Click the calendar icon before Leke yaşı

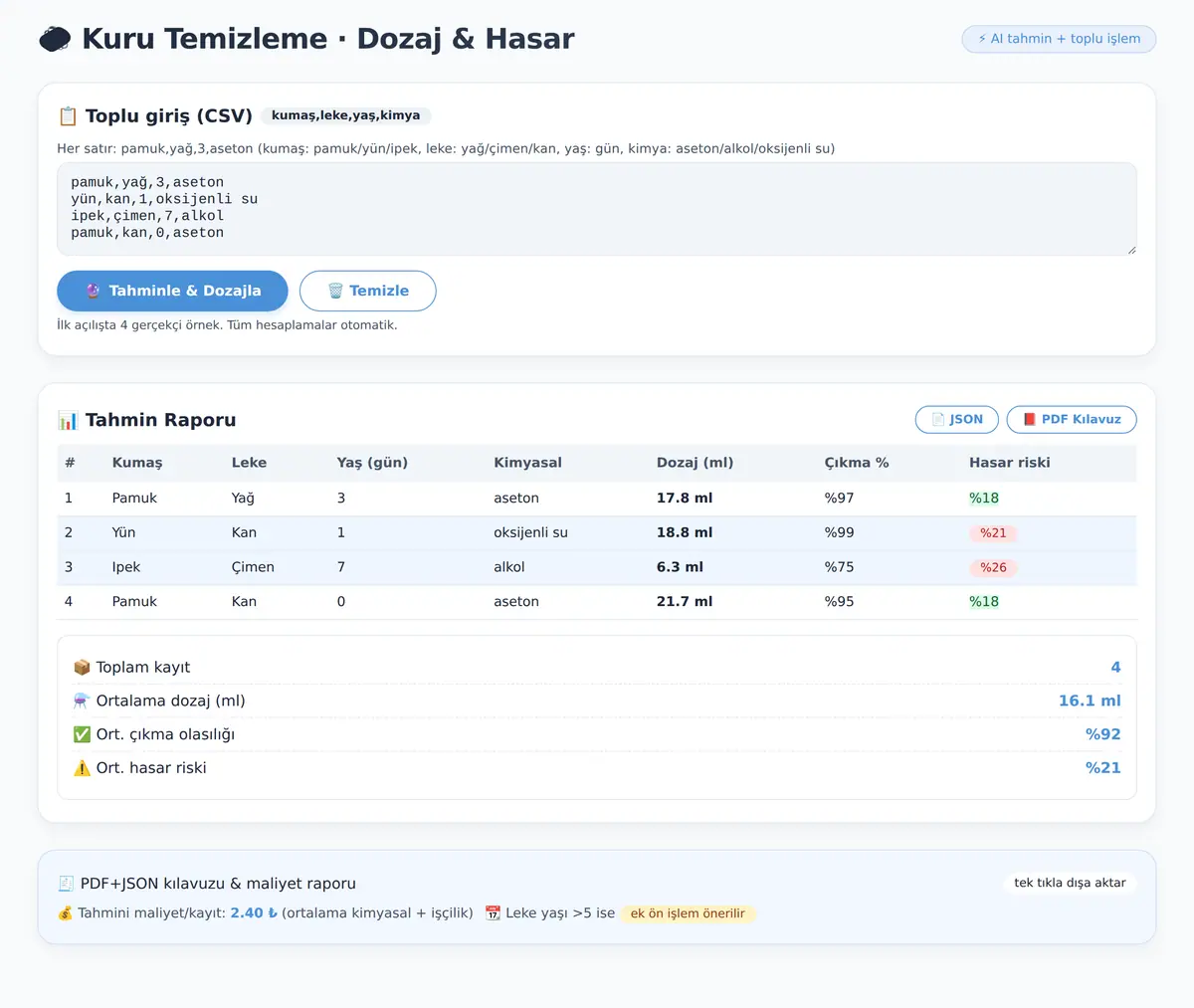point(493,913)
